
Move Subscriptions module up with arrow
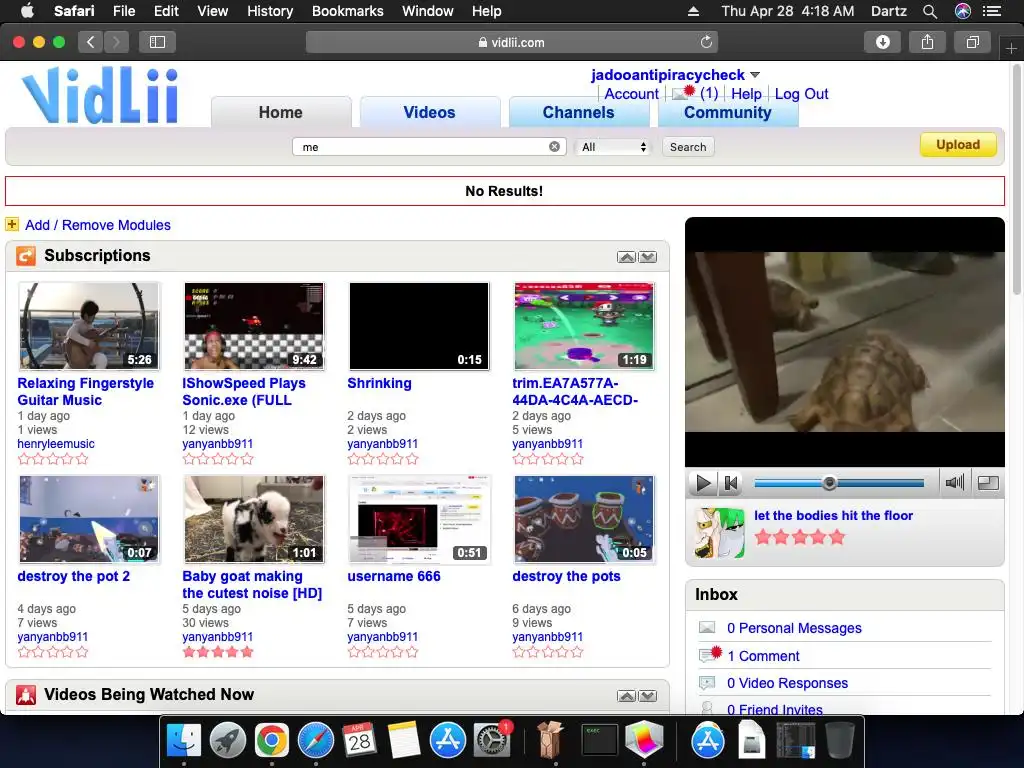point(626,257)
